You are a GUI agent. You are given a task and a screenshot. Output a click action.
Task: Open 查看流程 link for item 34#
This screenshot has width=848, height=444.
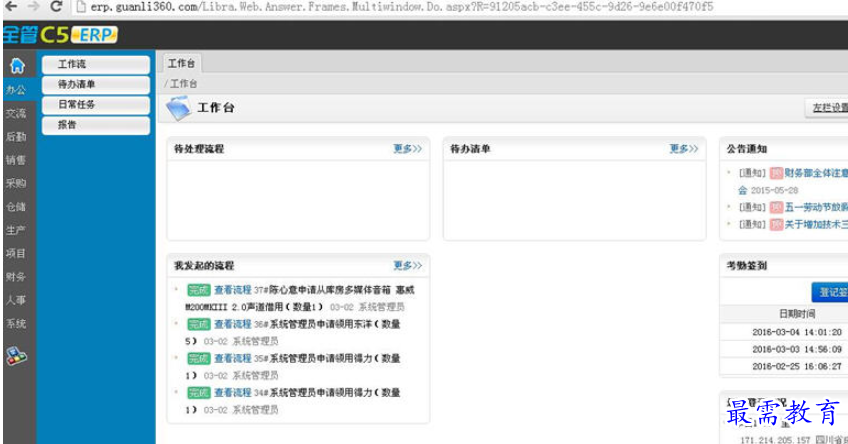click(x=233, y=392)
